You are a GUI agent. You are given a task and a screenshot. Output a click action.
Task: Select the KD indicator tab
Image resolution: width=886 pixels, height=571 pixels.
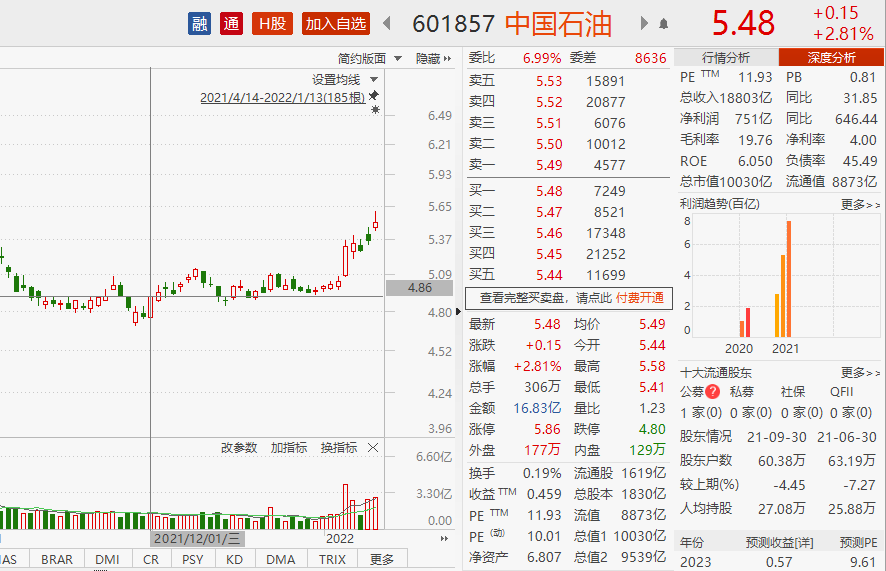coord(234,559)
